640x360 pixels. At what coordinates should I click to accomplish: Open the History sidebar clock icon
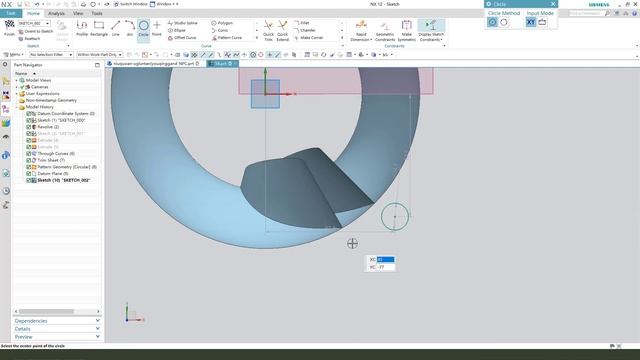[6, 191]
